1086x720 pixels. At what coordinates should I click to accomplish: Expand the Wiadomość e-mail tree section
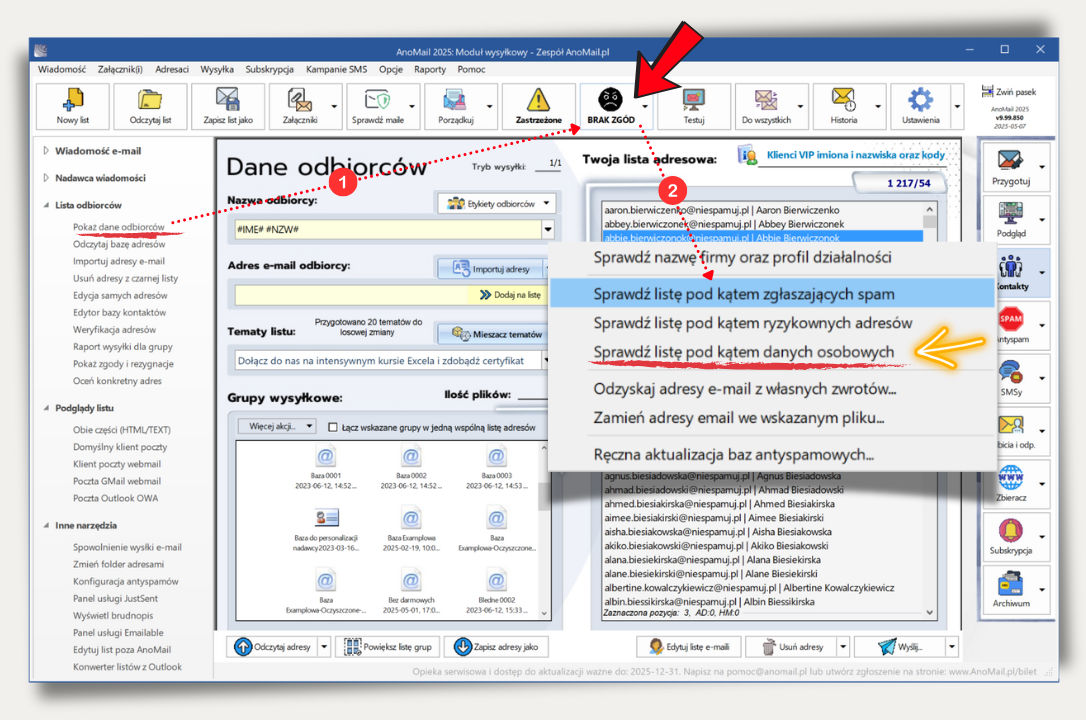tap(46, 150)
